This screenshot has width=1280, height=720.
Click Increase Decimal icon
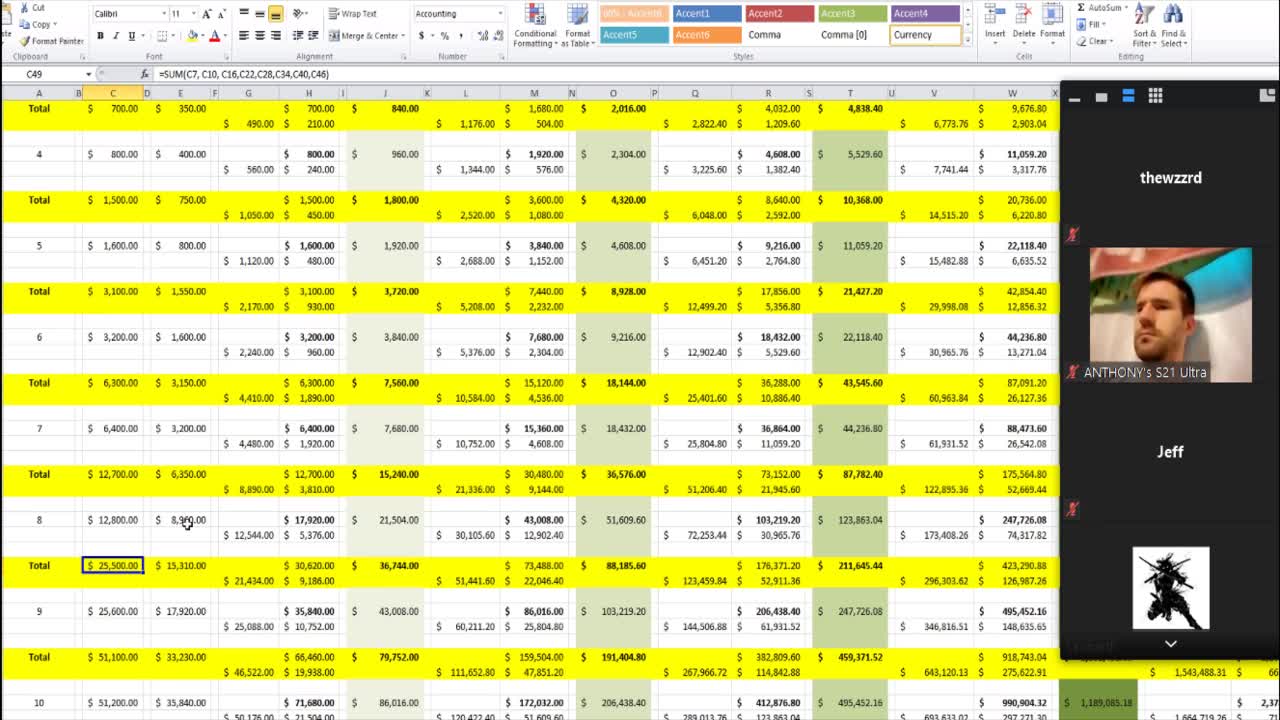click(x=481, y=36)
